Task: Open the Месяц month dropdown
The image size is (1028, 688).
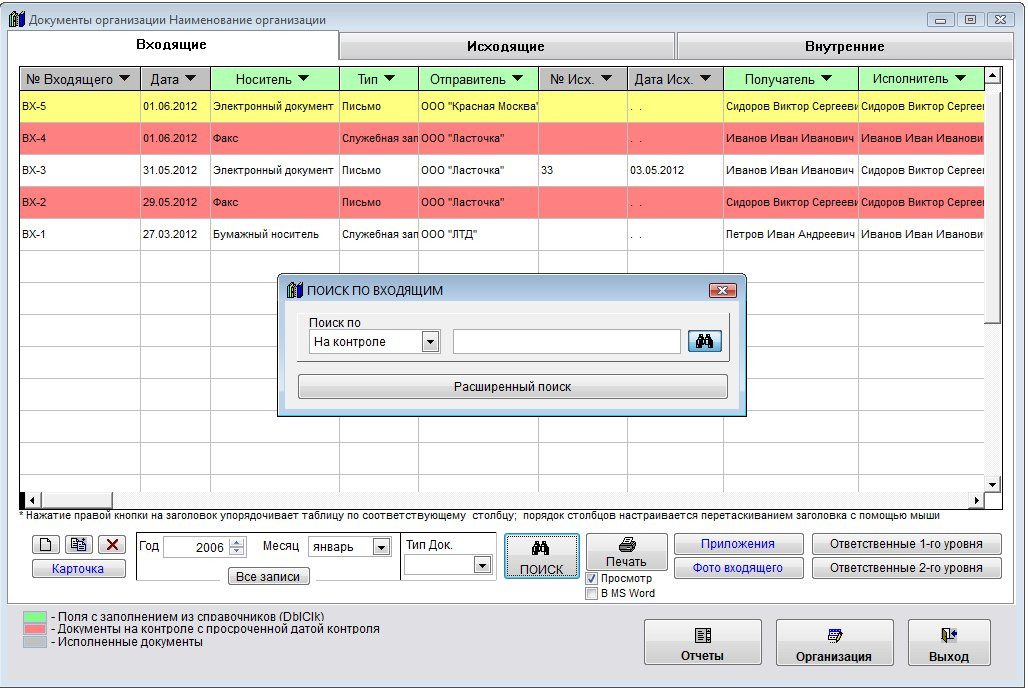Action: 380,547
